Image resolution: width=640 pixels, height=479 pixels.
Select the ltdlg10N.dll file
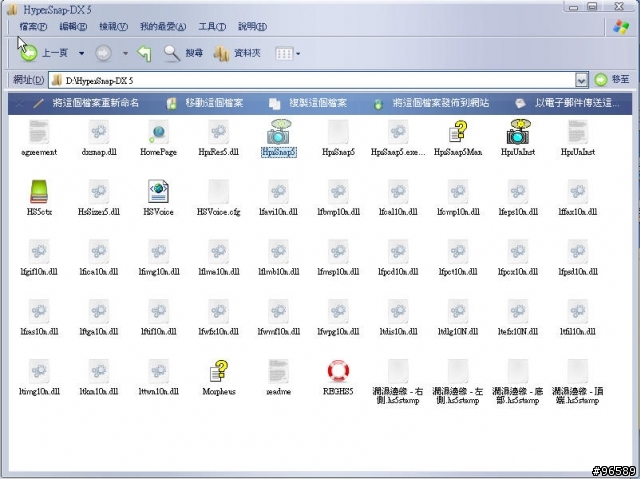(x=458, y=317)
